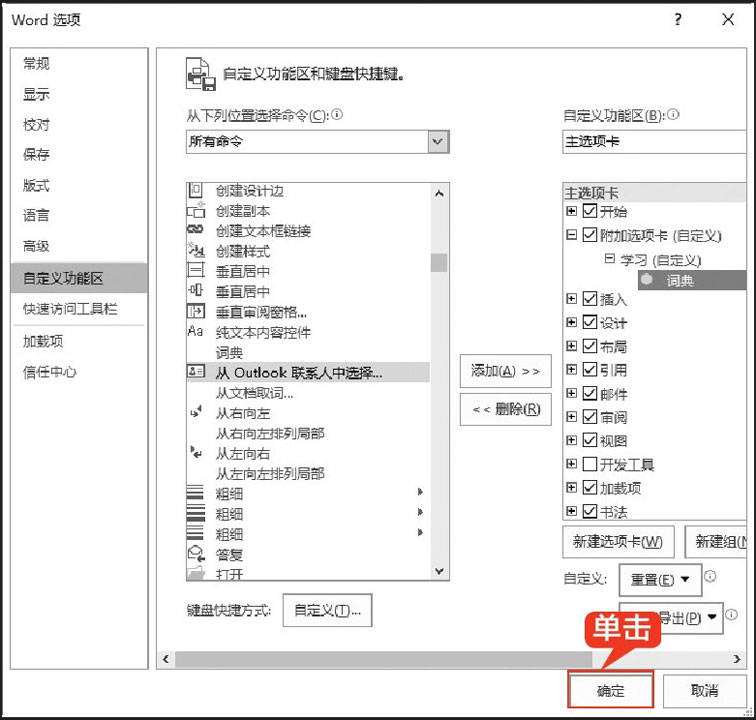The image size is (756, 720).
Task: Uncheck the 设计 tab checkbox
Action: point(590,322)
